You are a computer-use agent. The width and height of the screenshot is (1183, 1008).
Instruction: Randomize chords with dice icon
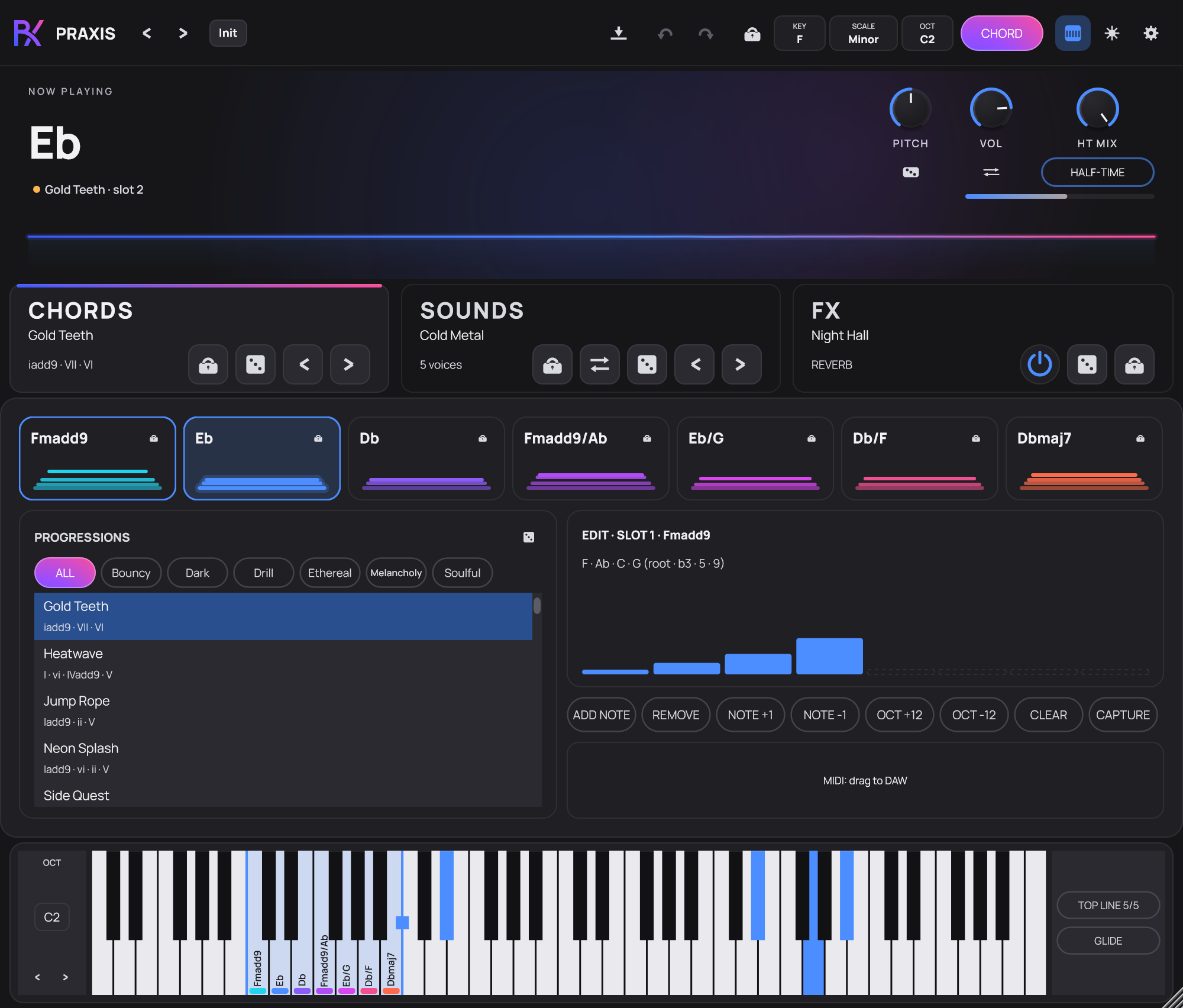256,364
